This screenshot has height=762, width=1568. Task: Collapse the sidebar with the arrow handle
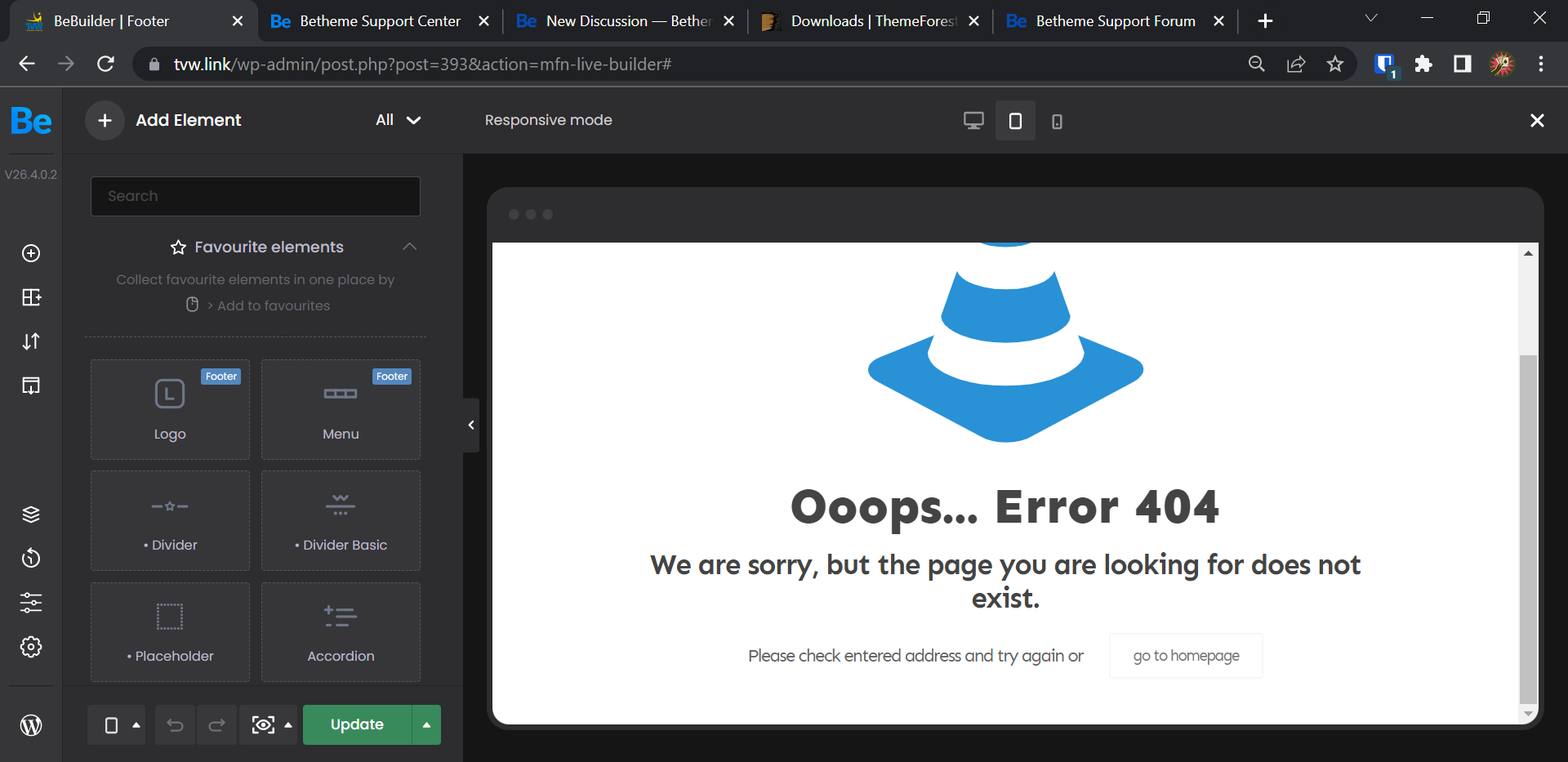pyautogui.click(x=471, y=425)
